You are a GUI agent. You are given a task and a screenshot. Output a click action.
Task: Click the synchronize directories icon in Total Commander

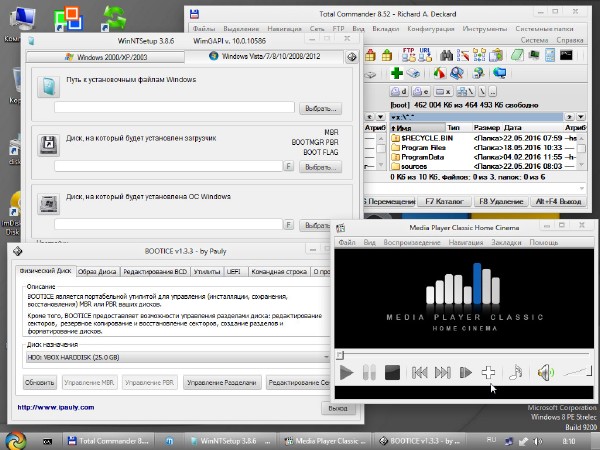tap(479, 55)
